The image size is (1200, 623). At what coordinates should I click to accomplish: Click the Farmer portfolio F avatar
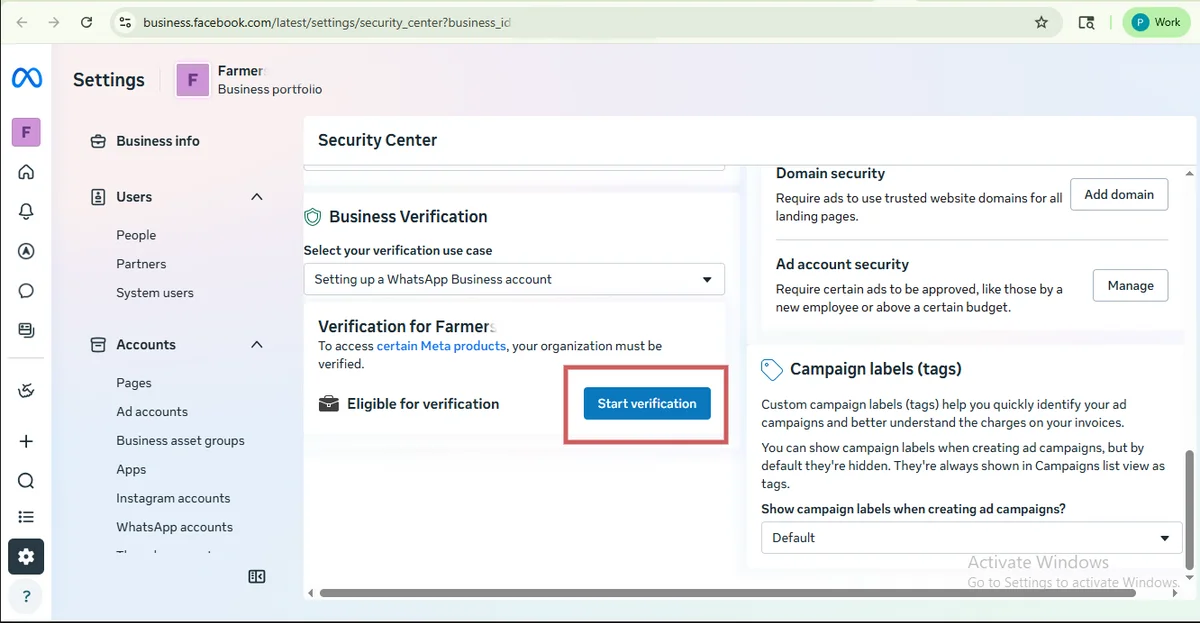192,80
